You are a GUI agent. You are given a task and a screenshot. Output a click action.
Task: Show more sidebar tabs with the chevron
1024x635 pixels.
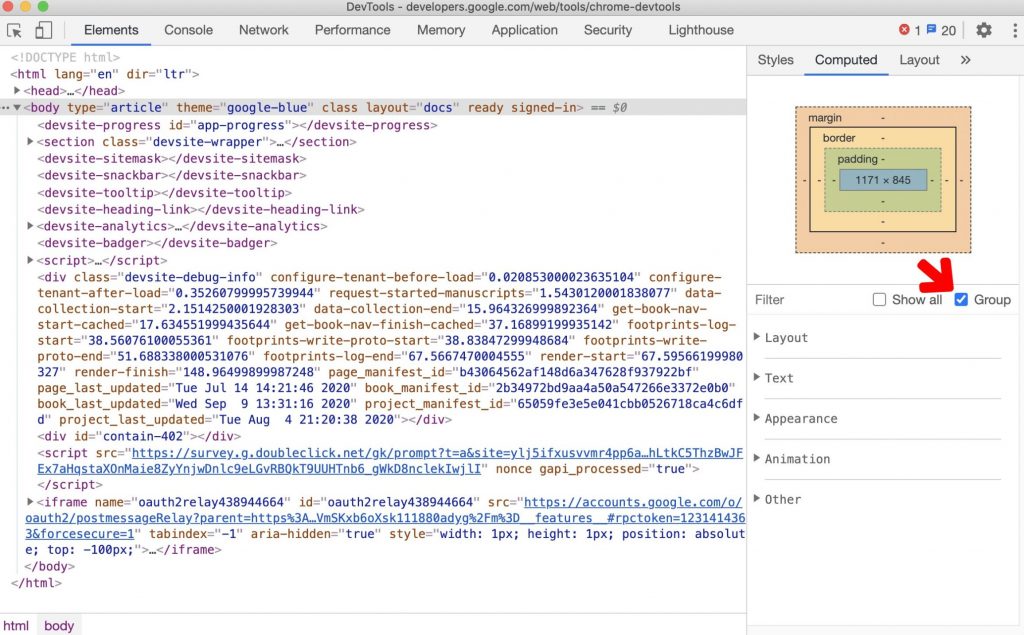pyautogui.click(x=965, y=60)
